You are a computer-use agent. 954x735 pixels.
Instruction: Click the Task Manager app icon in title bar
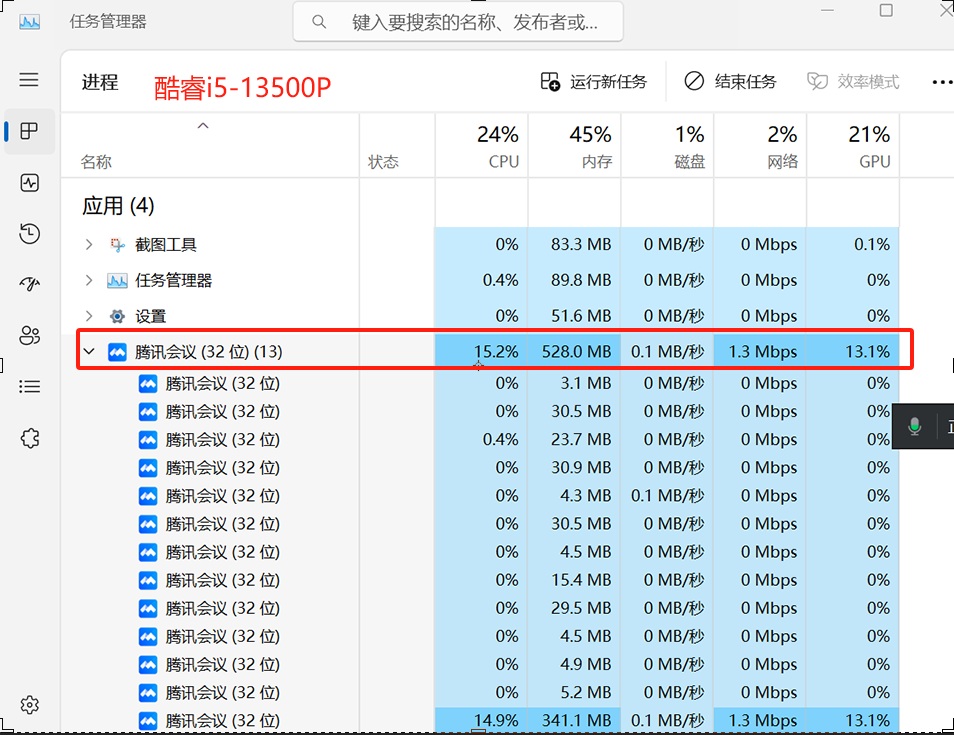click(x=29, y=23)
